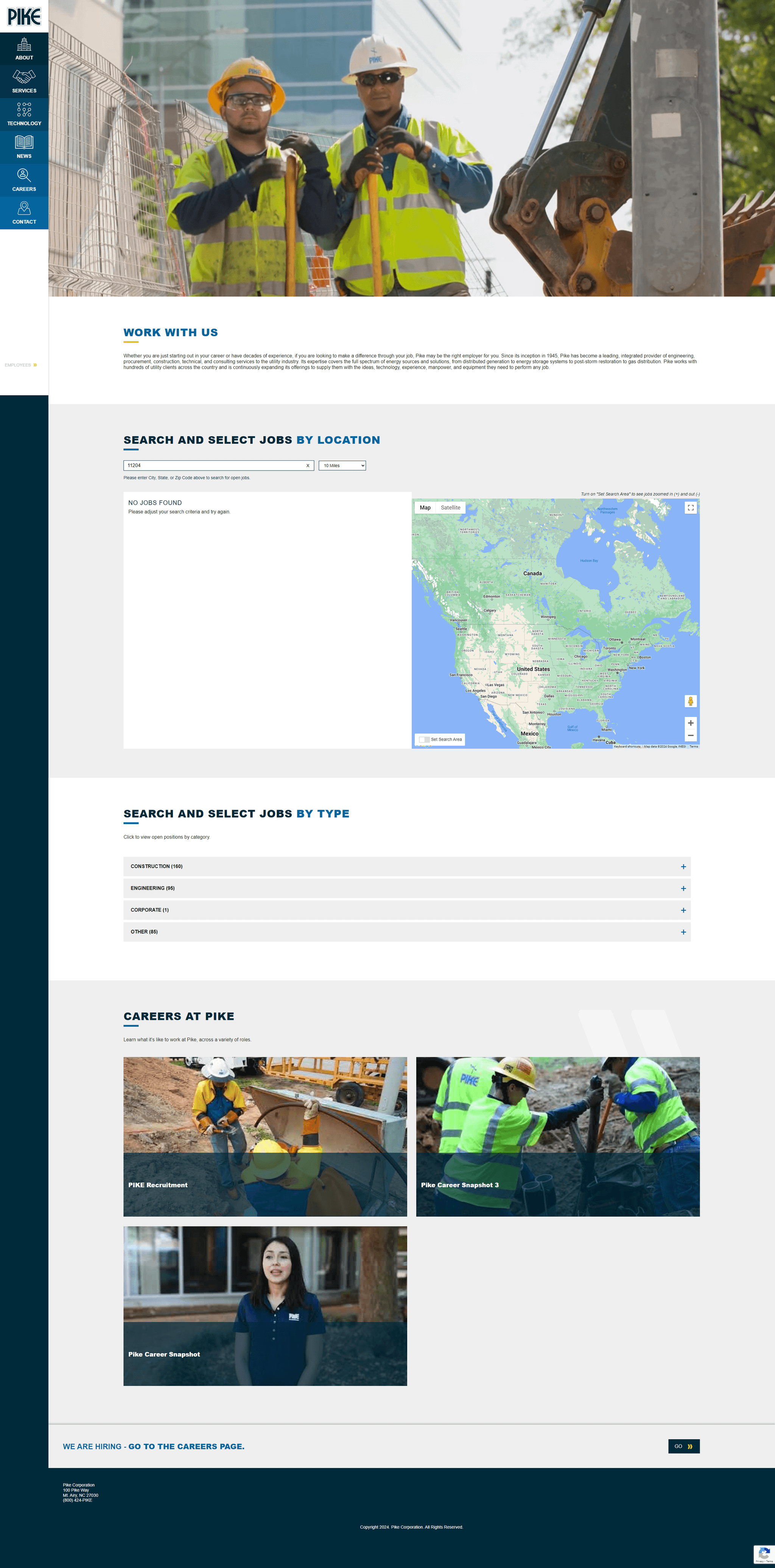Play the Pike Career Snapshot video
This screenshot has height=1568, width=775.
[265, 1306]
